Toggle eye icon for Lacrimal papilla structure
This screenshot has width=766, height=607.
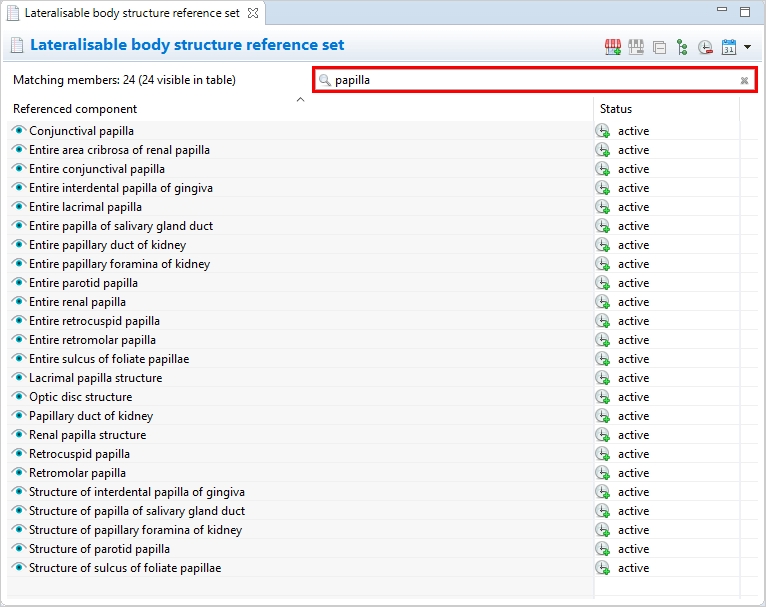18,378
